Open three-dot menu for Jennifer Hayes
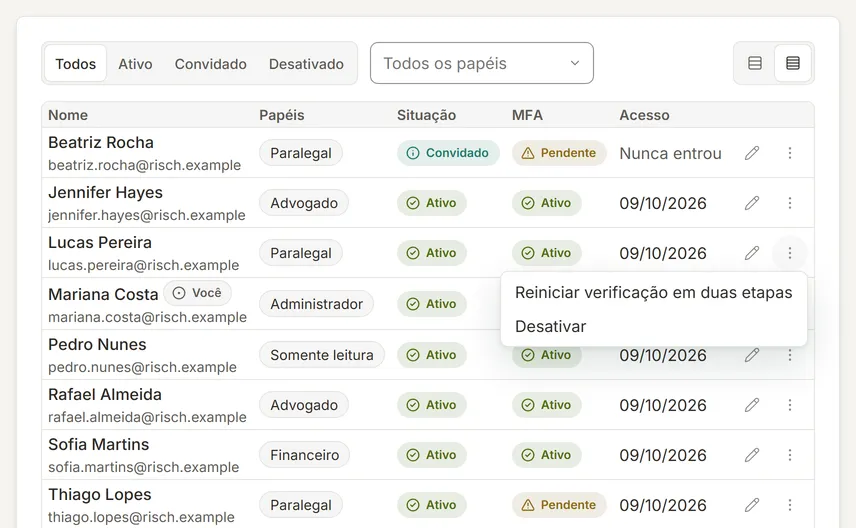The image size is (856, 528). click(x=789, y=203)
